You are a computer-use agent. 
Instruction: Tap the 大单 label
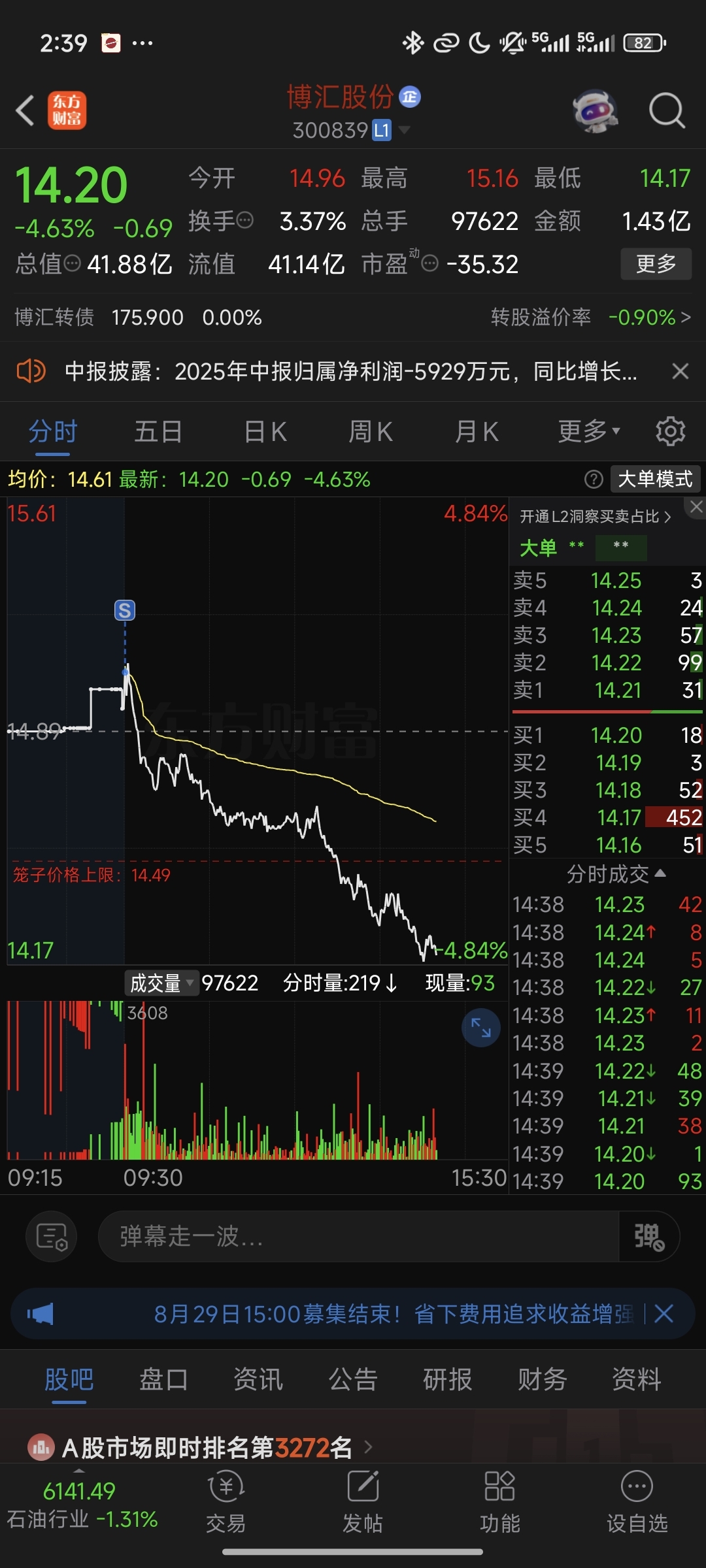(538, 548)
